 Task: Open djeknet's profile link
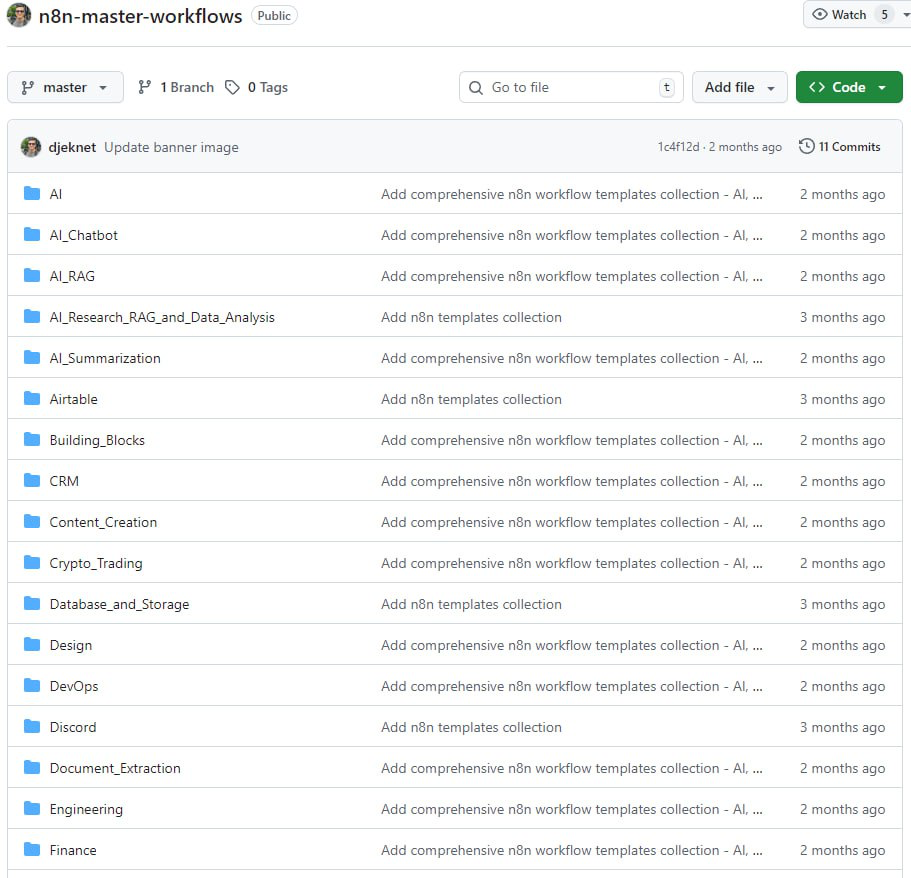pyautogui.click(x=72, y=147)
